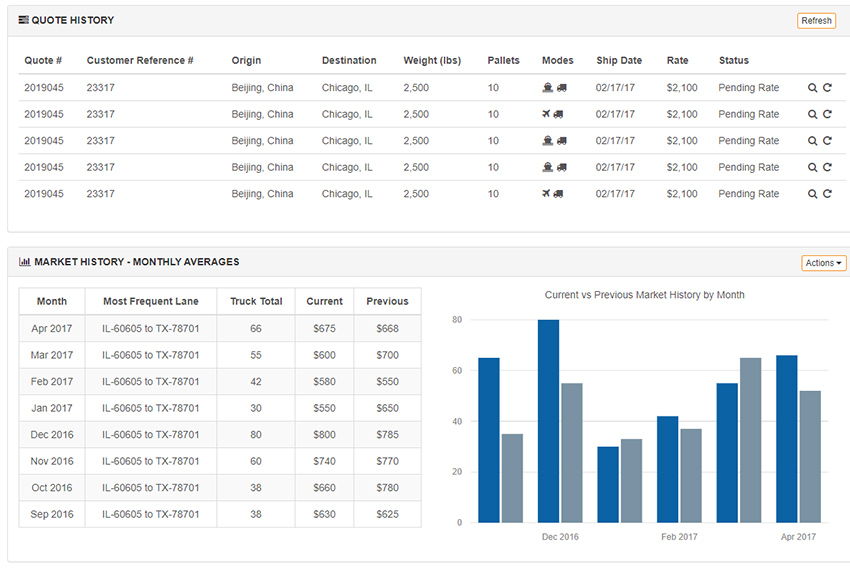The image size is (850, 570).
Task: Click the Apr 2017 chart axis label
Action: 798,536
